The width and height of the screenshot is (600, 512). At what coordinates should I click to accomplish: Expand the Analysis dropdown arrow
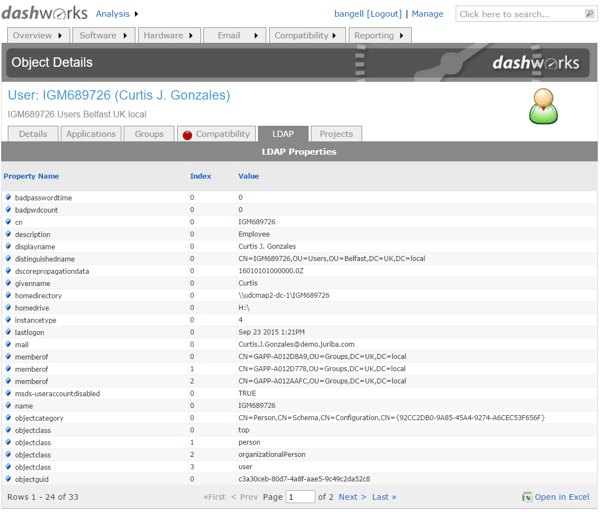click(136, 14)
